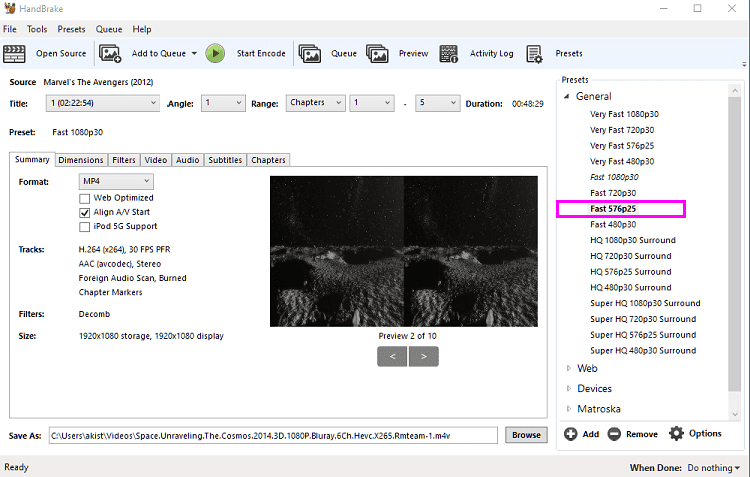Image resolution: width=750 pixels, height=477 pixels.
Task: Click the Activity Log label
Action: [x=492, y=54]
